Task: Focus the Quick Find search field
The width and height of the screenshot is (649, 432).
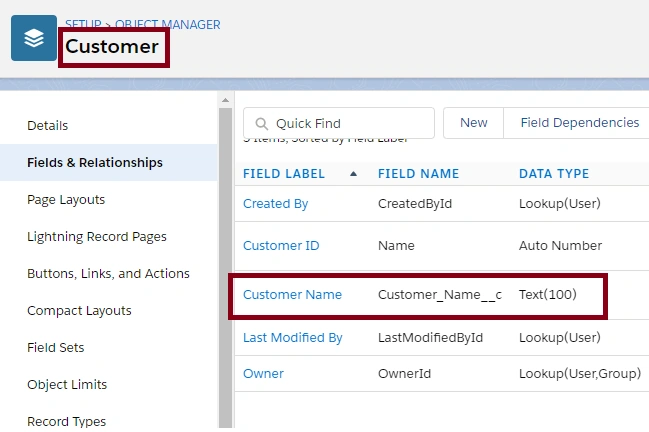Action: tap(339, 123)
